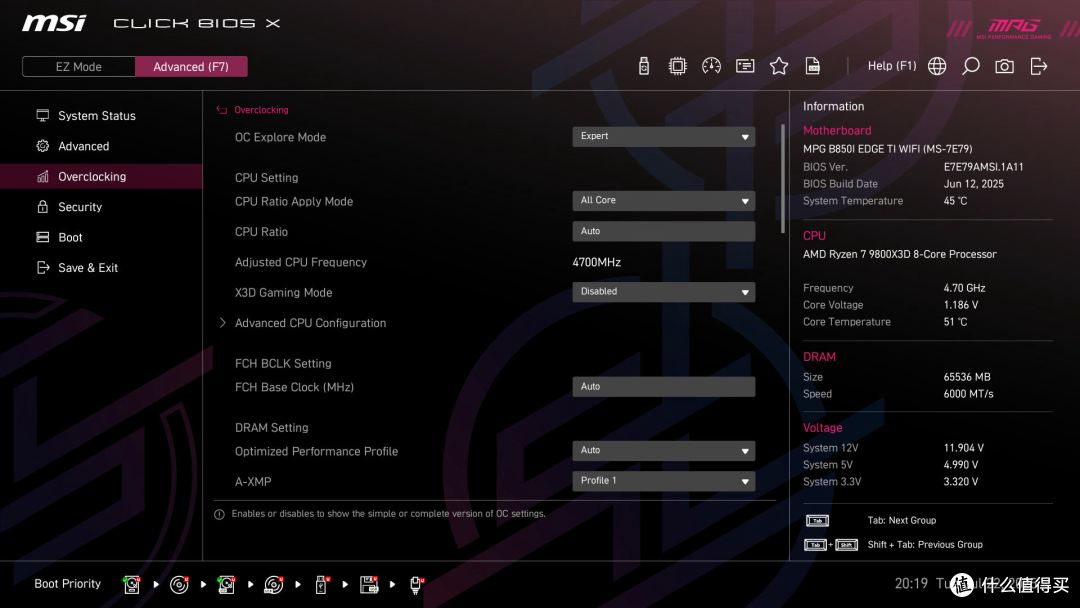Expand Advanced CPU Configuration submenu

click(310, 323)
